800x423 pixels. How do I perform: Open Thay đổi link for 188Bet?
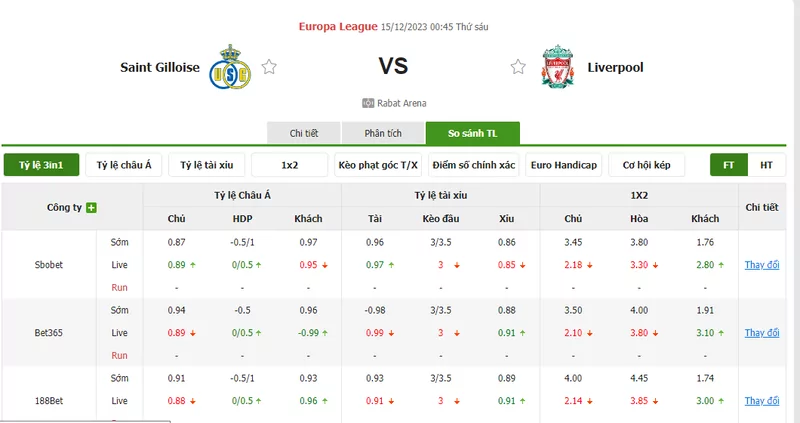[762, 401]
